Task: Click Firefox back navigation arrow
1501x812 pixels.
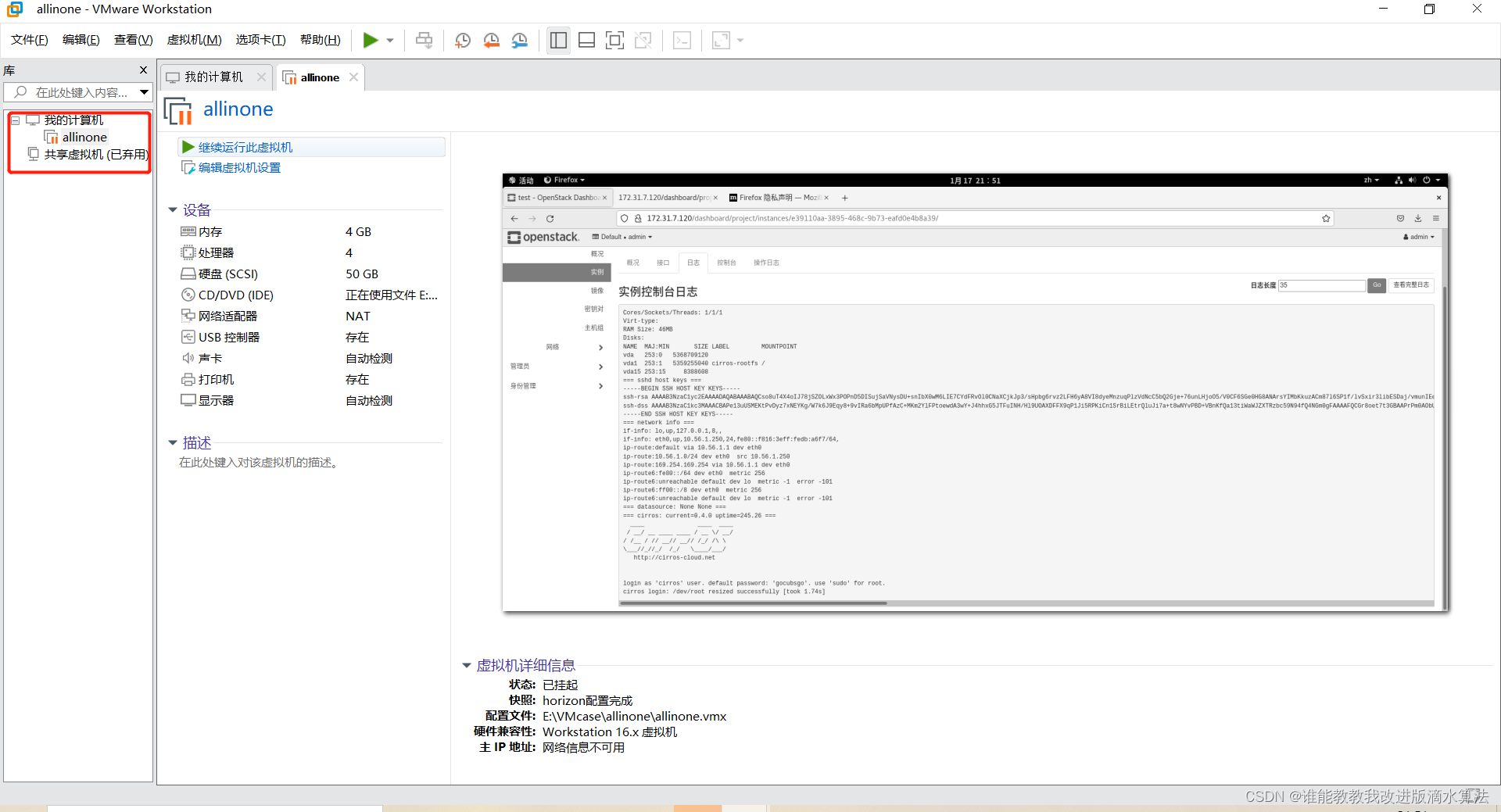Action: 514,218
